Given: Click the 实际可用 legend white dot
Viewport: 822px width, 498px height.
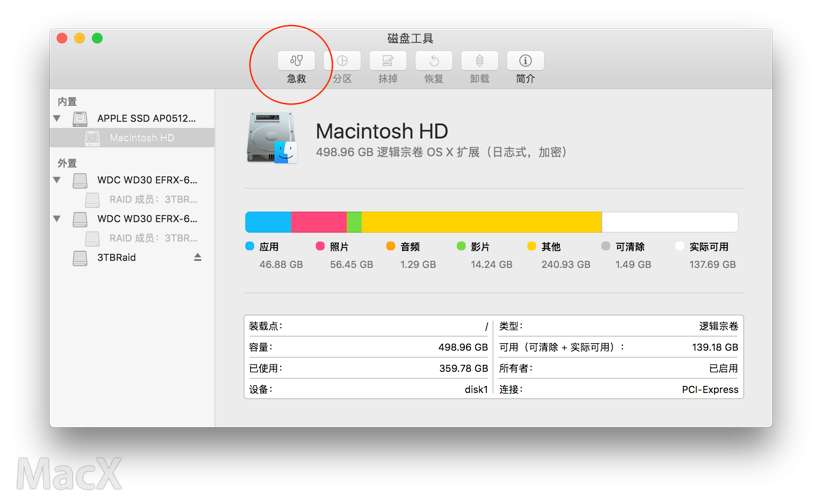Looking at the screenshot, I should point(679,246).
